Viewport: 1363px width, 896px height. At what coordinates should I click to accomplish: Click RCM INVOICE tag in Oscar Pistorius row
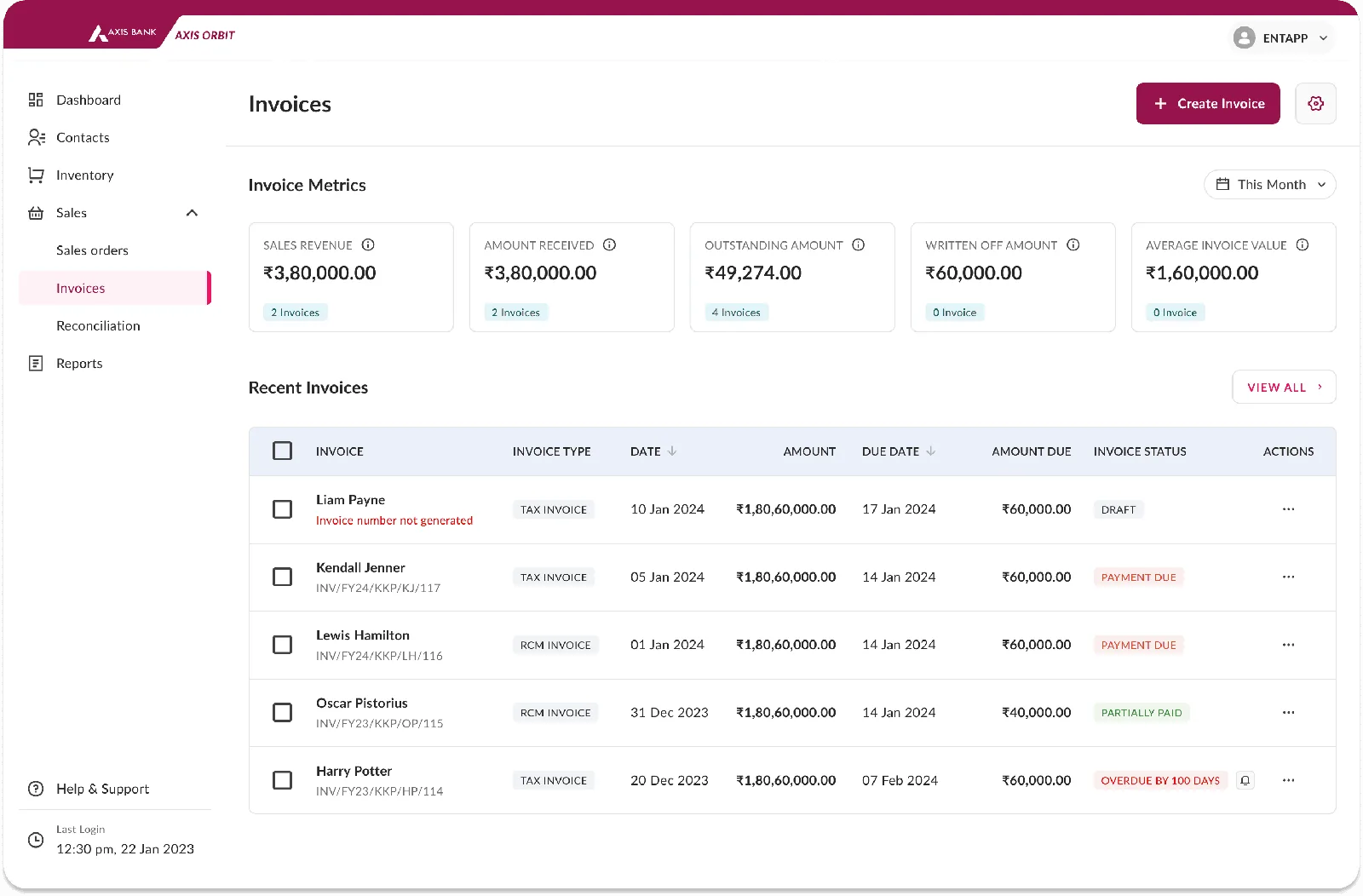555,712
